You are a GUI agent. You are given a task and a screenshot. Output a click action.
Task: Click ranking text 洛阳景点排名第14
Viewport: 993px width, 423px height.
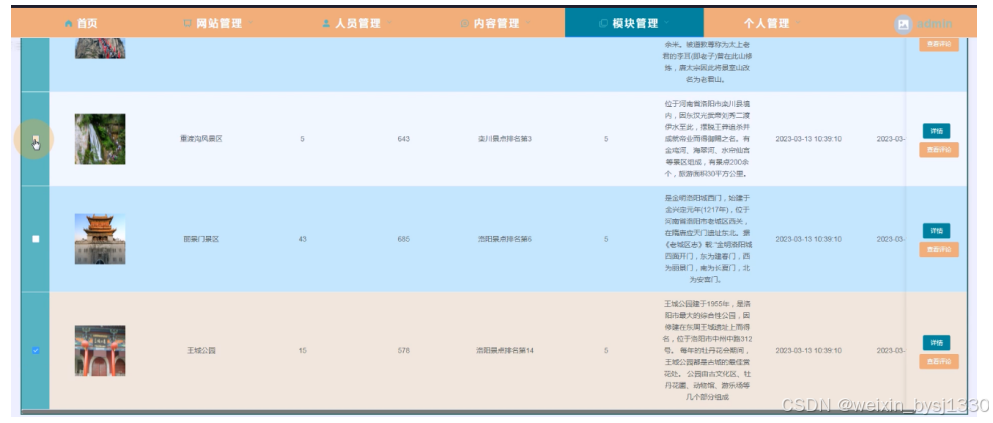pos(505,350)
